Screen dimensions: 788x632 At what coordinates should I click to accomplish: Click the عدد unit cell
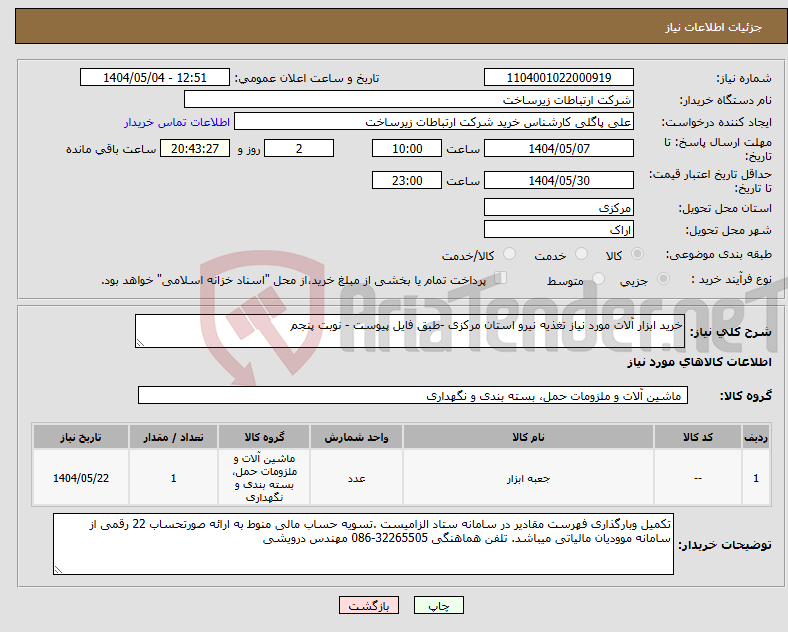356,478
